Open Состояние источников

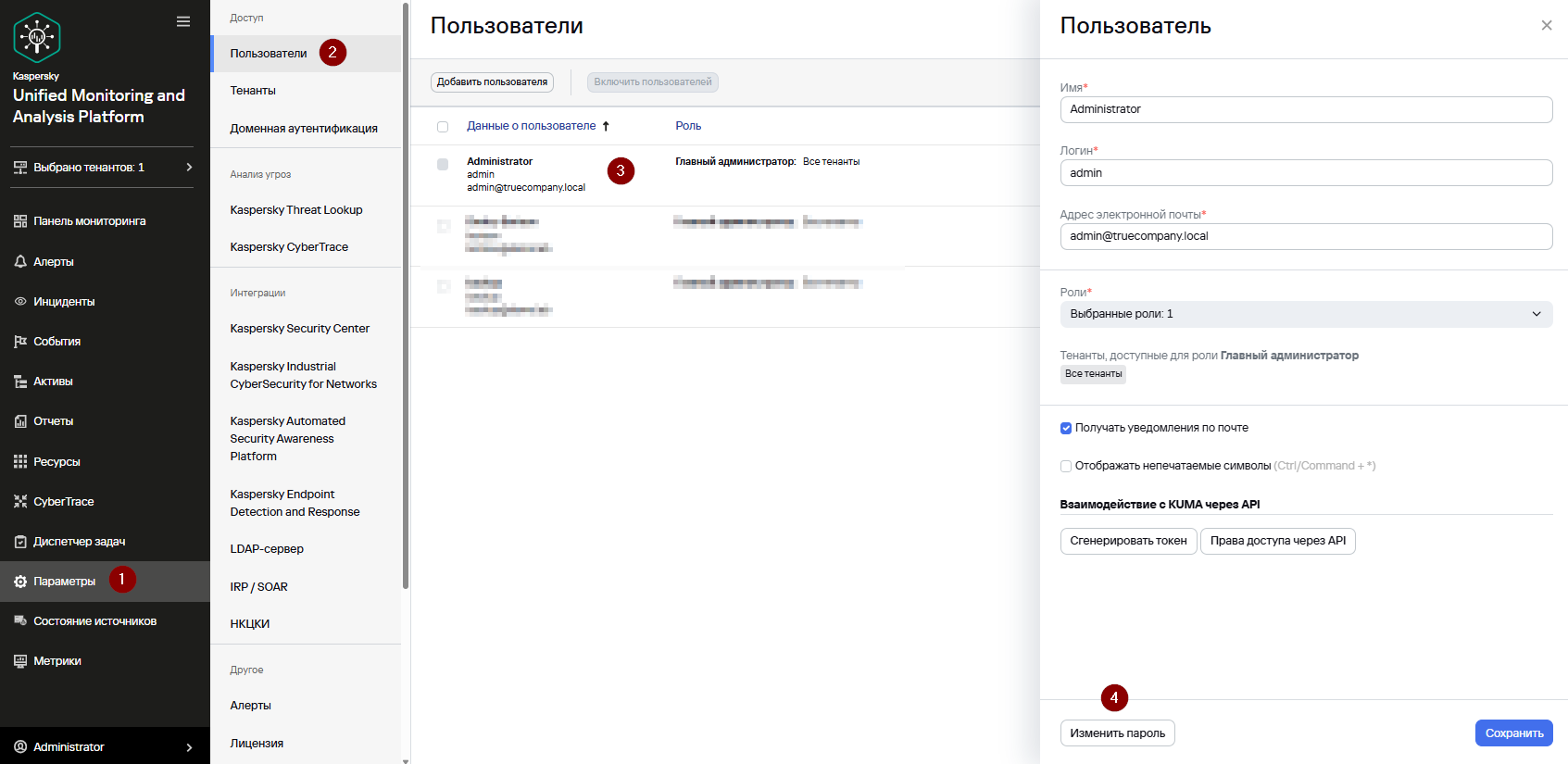pos(95,621)
